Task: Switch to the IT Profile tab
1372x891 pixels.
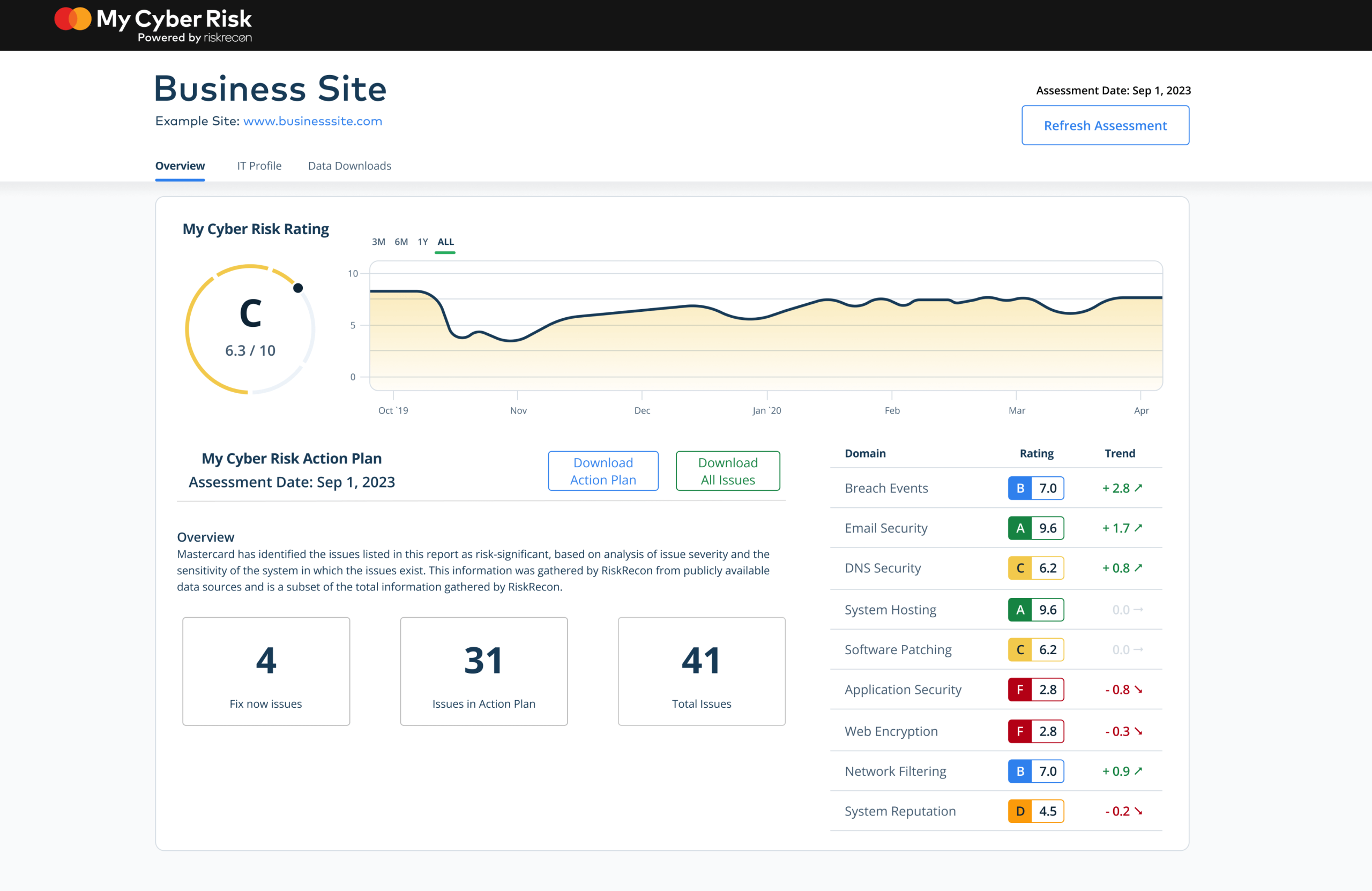Action: tap(259, 166)
